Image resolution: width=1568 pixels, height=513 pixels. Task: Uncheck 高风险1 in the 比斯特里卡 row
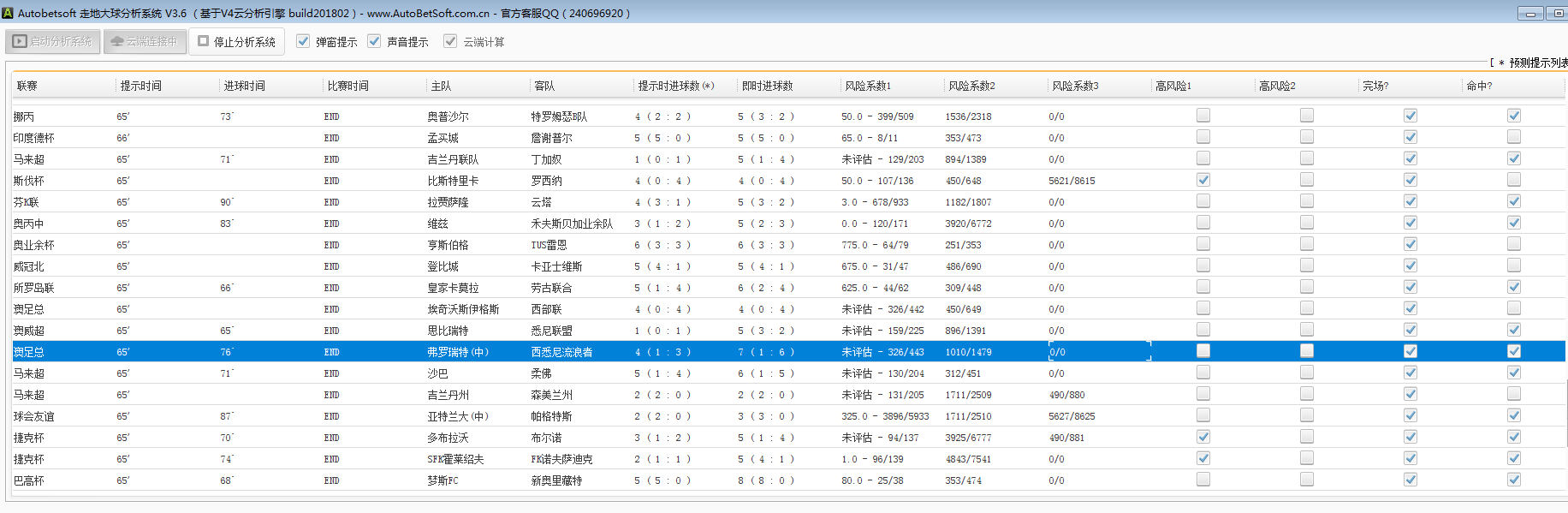[1203, 180]
